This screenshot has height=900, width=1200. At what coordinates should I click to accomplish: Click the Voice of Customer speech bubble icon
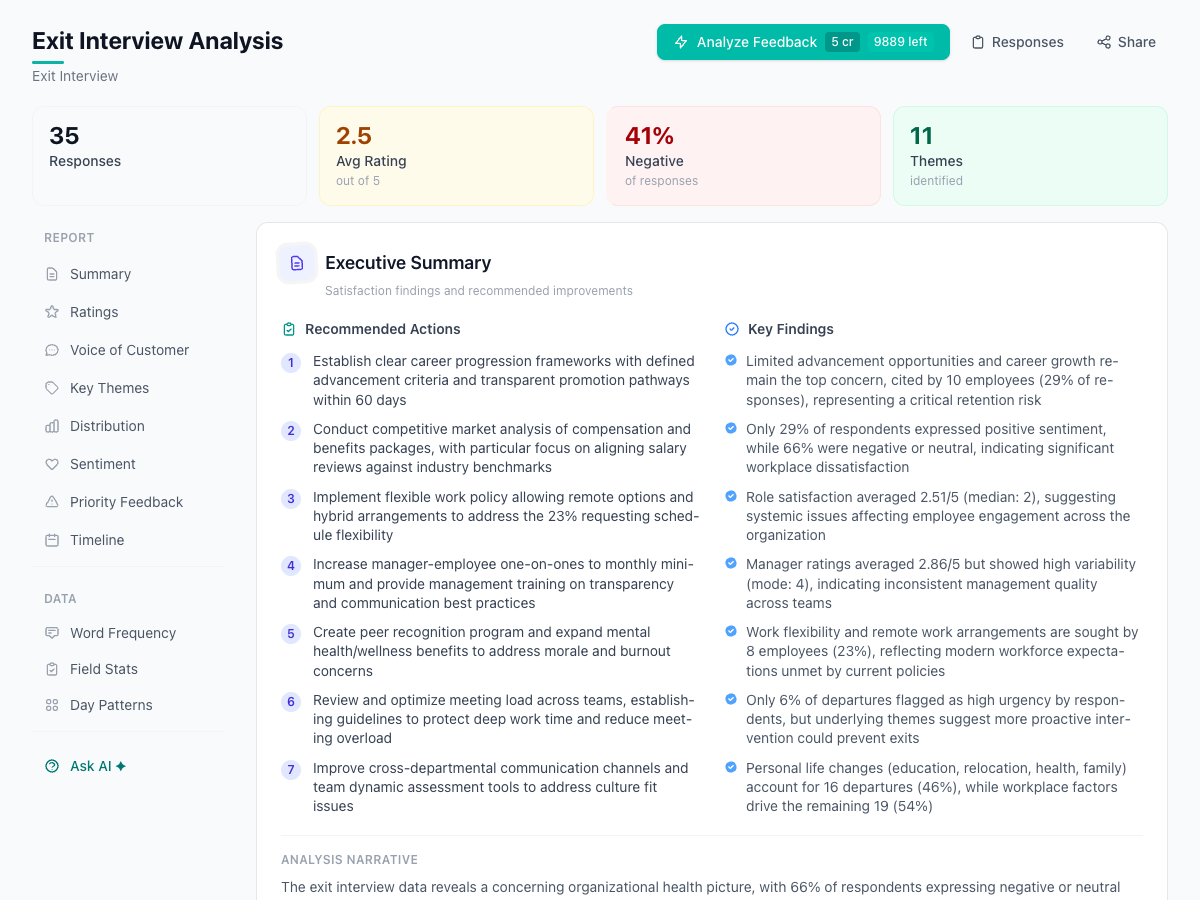(51, 349)
